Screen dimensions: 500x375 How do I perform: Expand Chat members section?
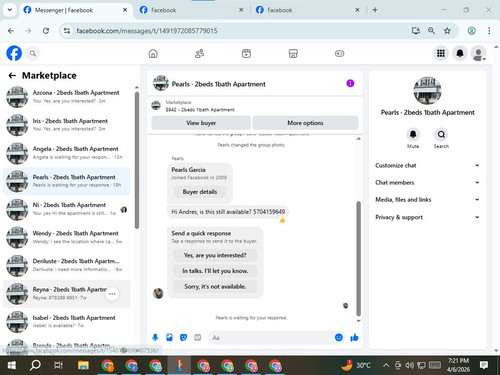(x=427, y=182)
